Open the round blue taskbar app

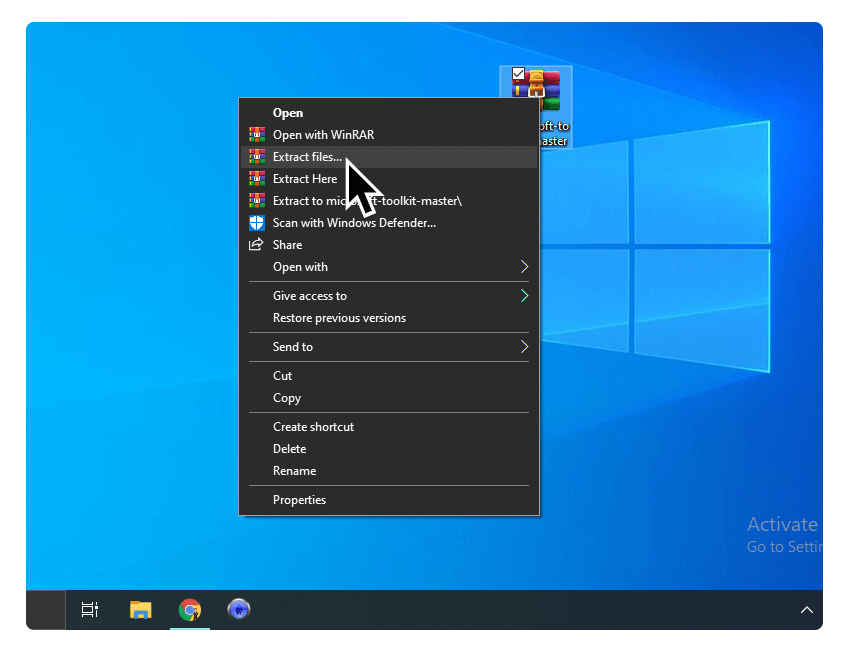coord(239,609)
